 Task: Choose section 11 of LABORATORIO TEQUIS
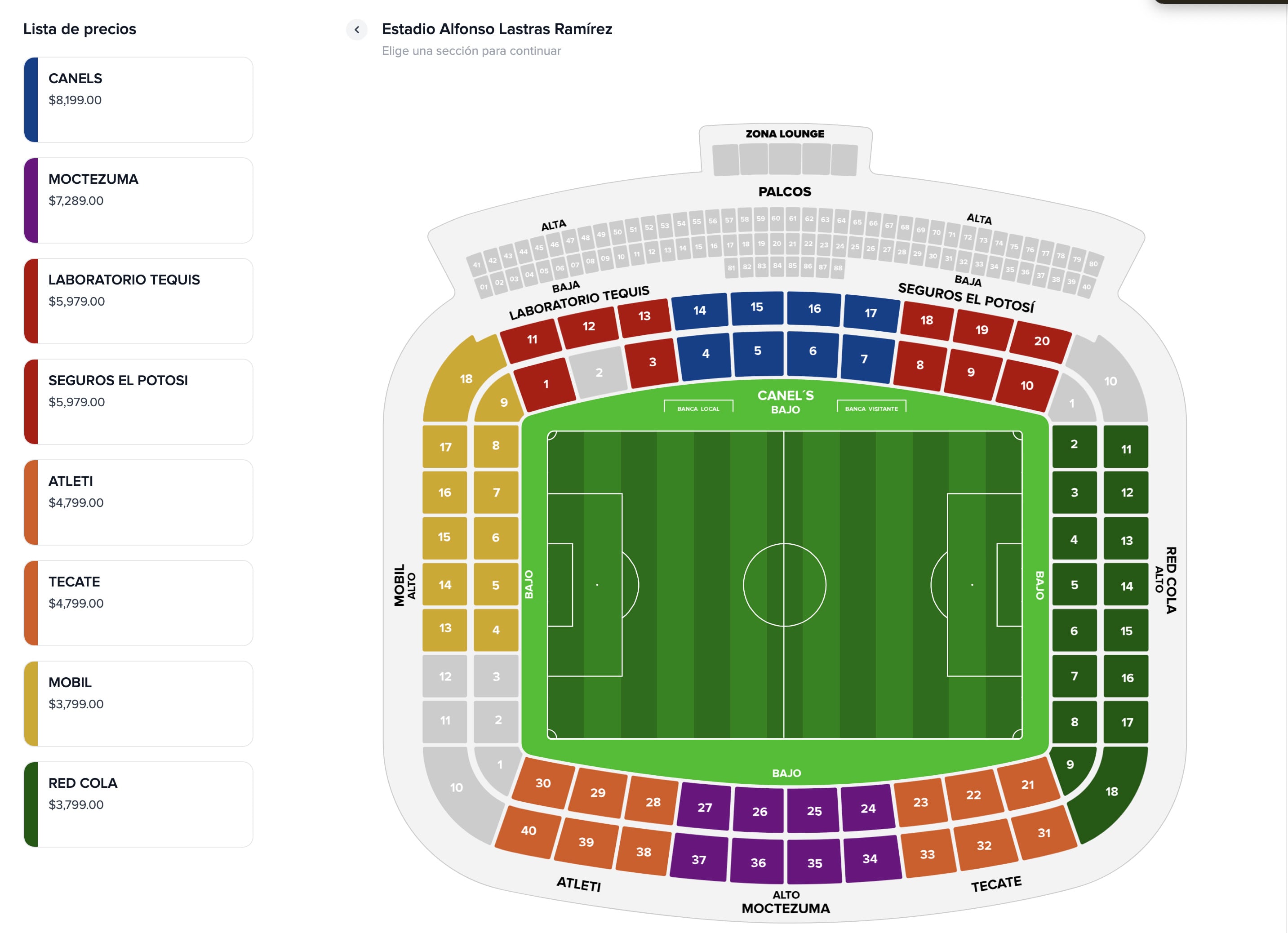coord(532,339)
